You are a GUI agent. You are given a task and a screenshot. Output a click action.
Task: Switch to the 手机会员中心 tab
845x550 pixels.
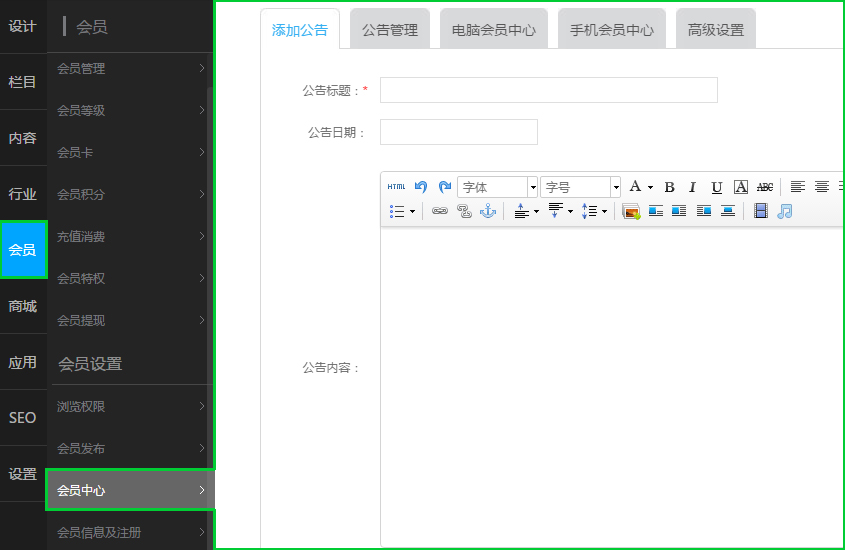pos(611,30)
